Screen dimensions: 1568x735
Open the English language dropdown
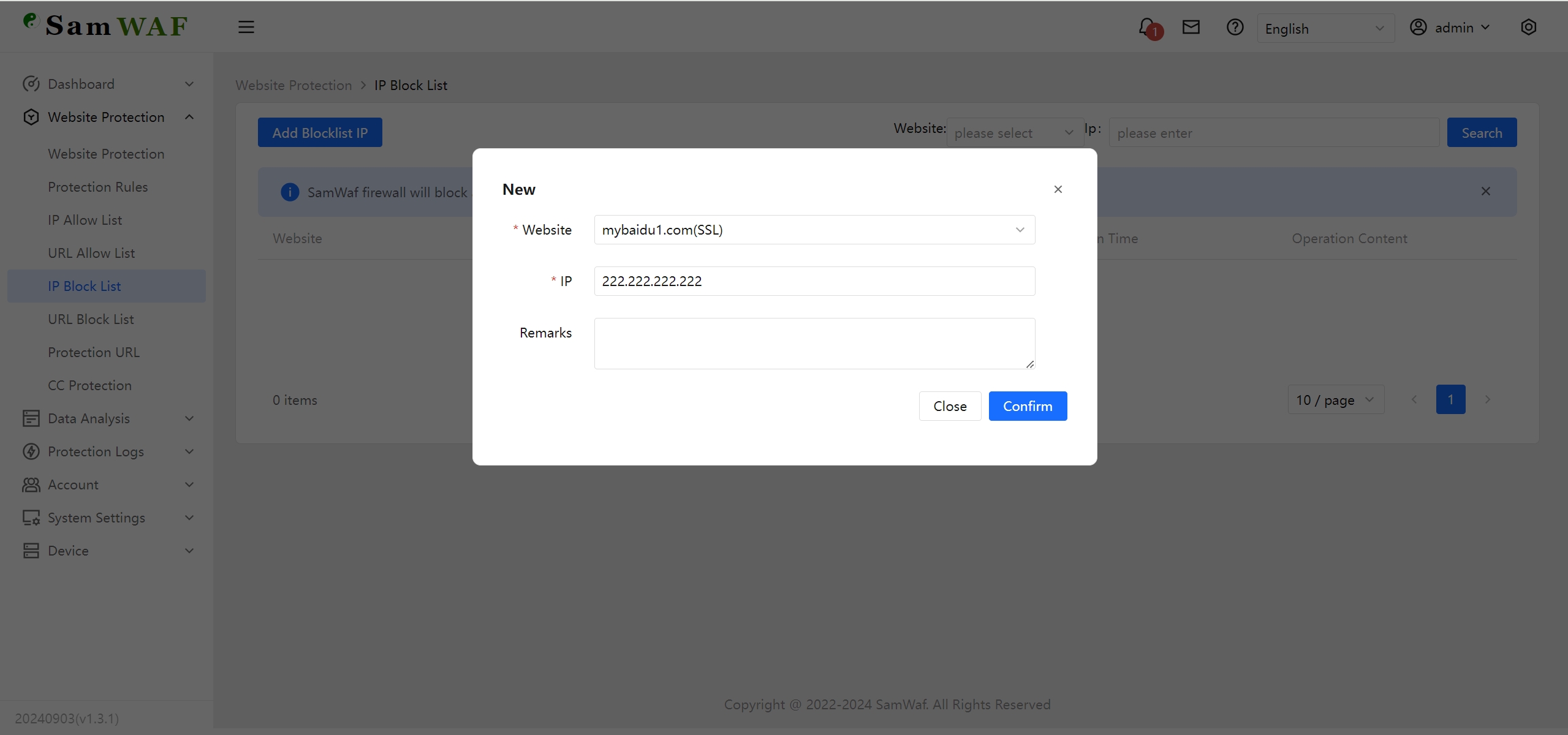click(1325, 29)
